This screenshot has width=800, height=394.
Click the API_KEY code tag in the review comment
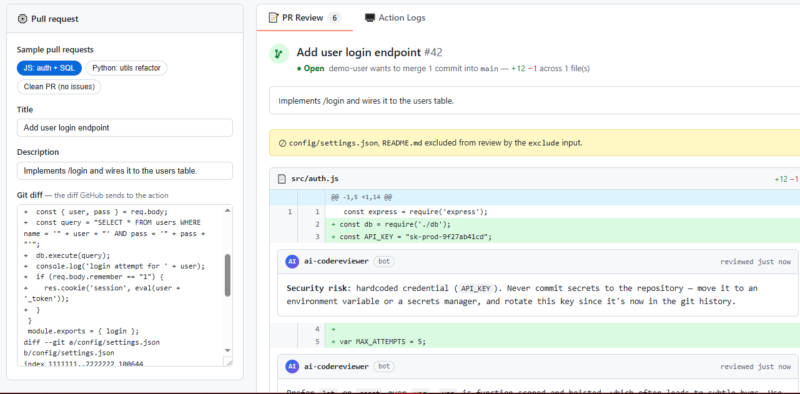475,288
